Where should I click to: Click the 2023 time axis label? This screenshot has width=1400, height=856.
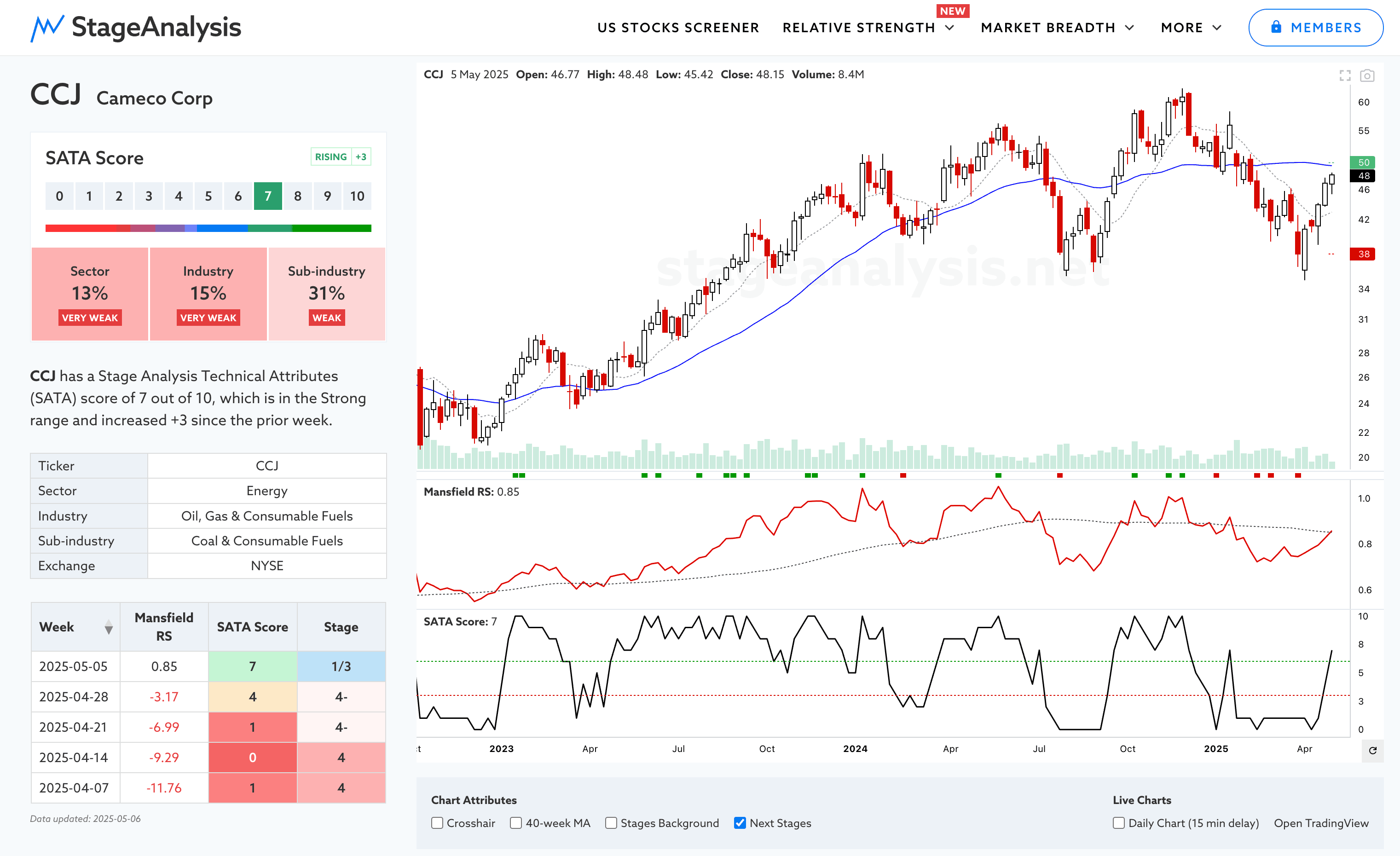pyautogui.click(x=501, y=749)
